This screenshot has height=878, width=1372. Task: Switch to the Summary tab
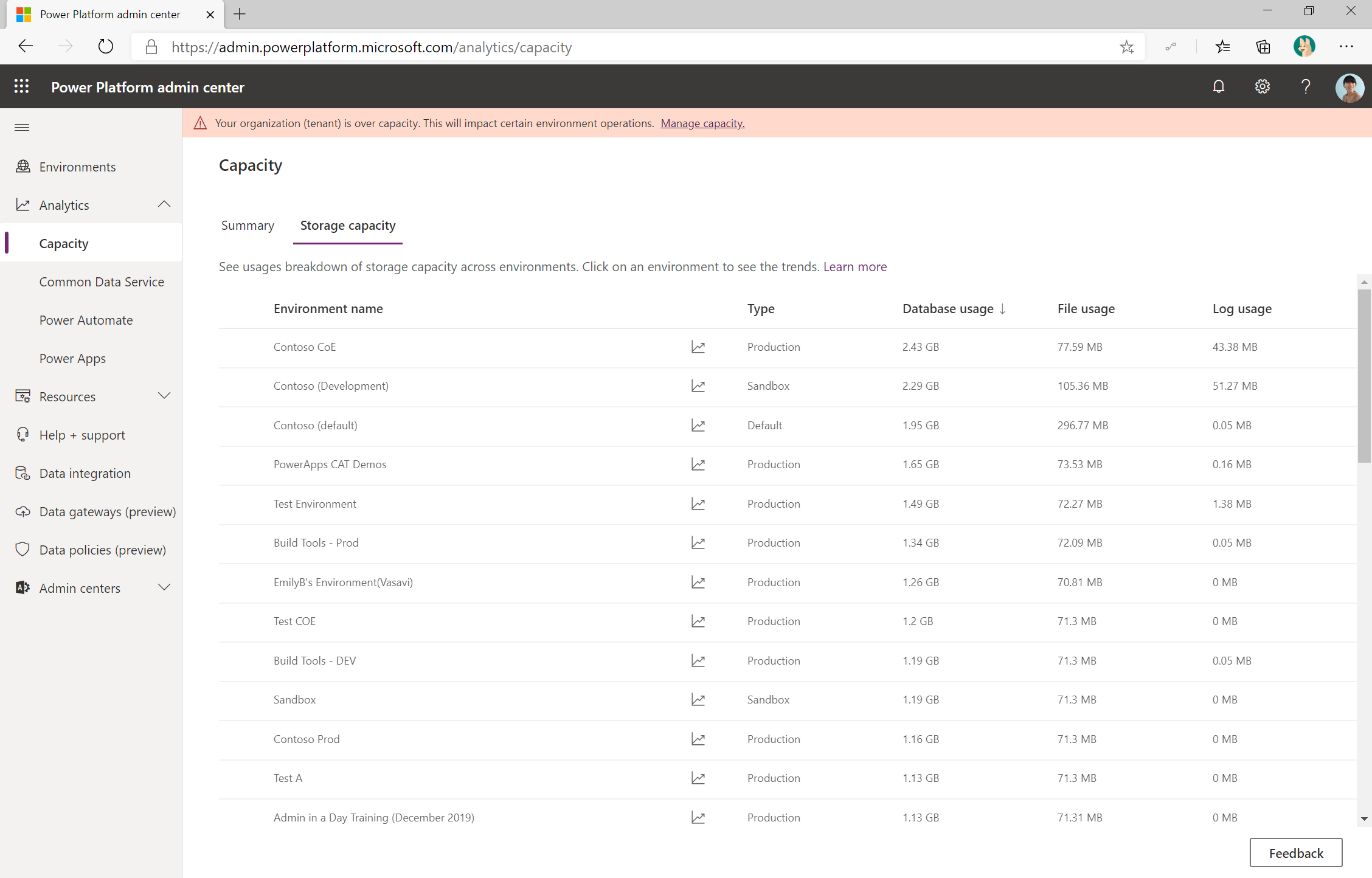point(248,225)
